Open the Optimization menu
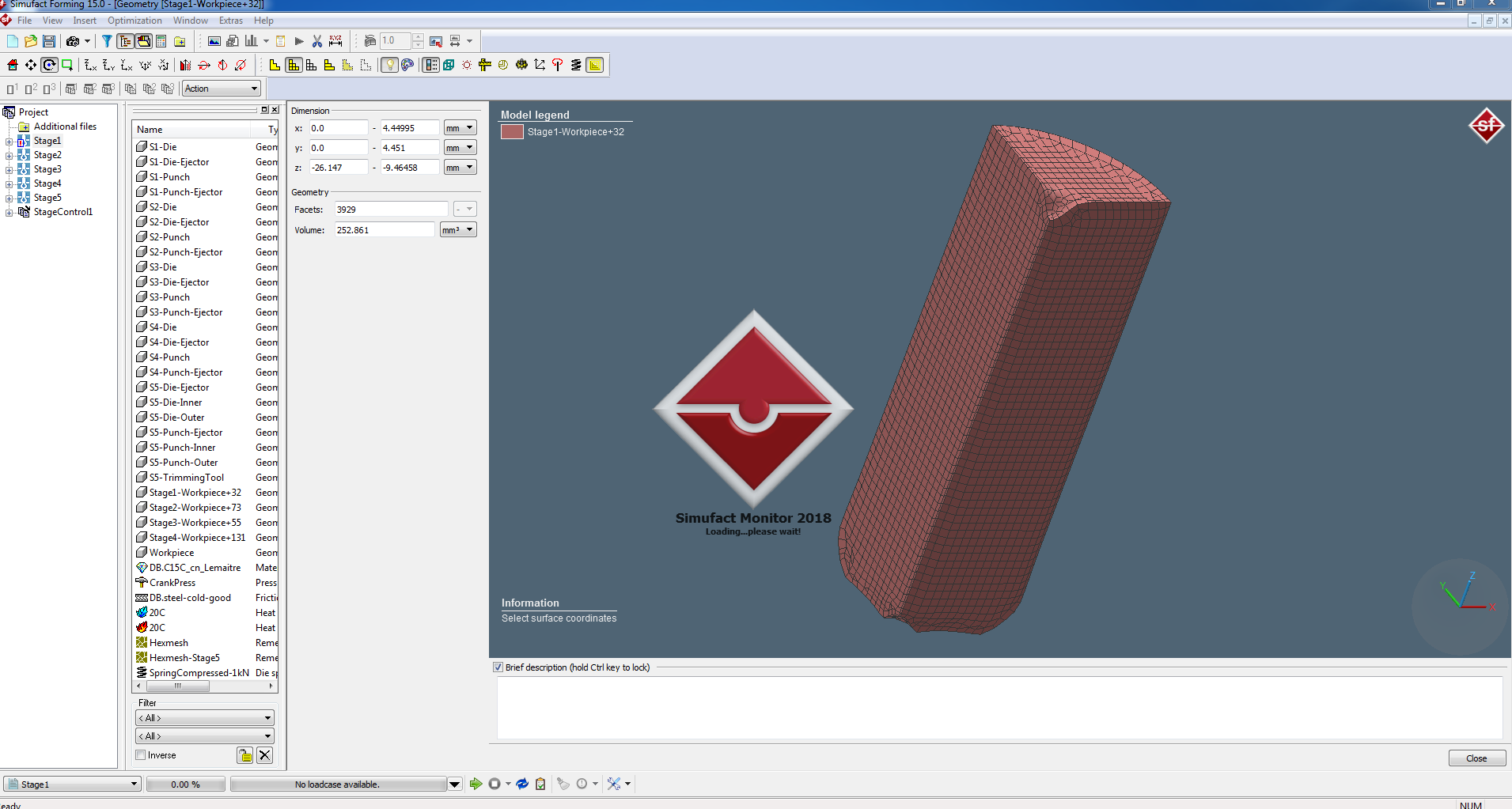 (x=135, y=21)
